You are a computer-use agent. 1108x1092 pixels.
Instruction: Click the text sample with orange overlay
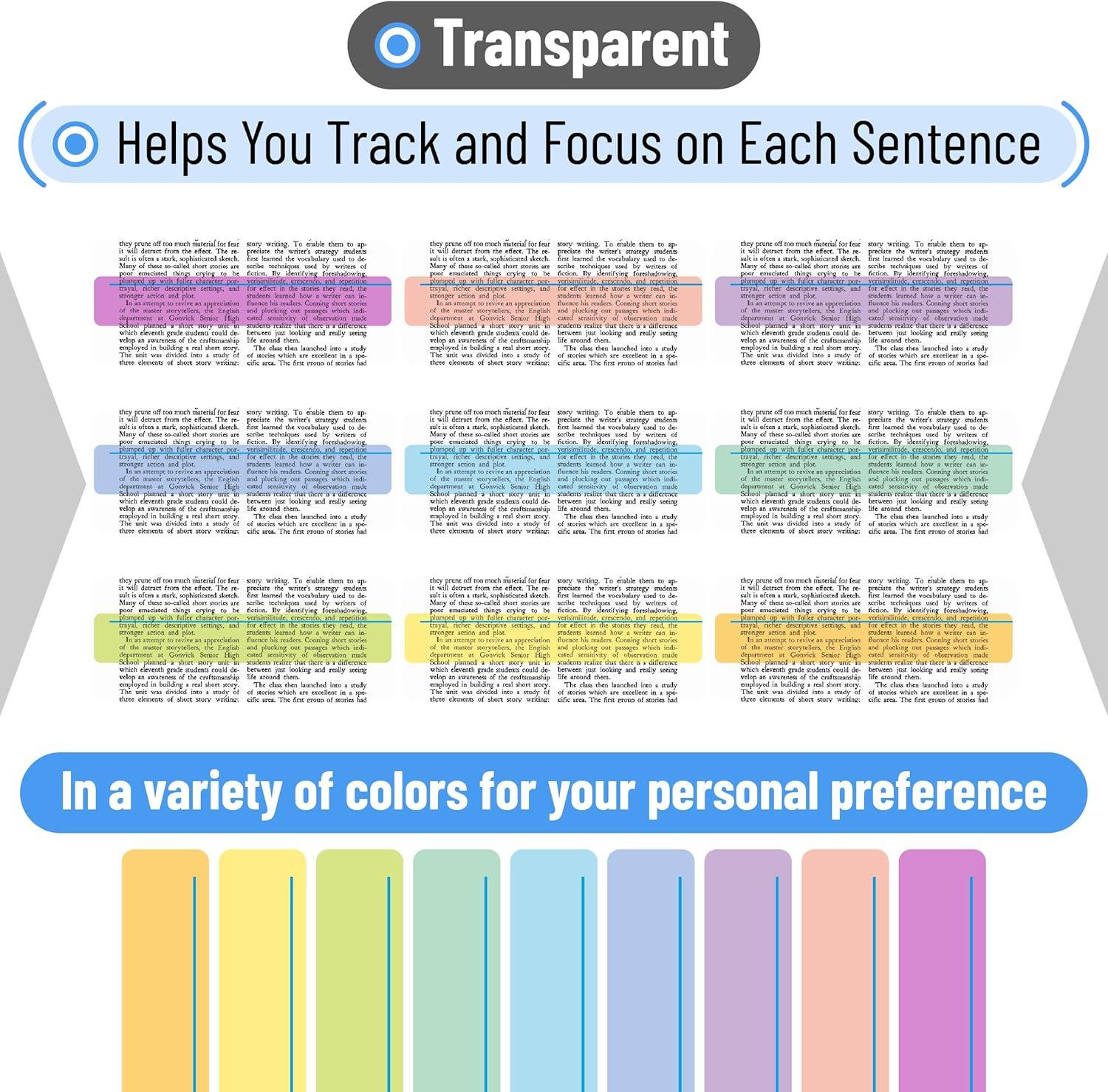pyautogui.click(x=864, y=639)
